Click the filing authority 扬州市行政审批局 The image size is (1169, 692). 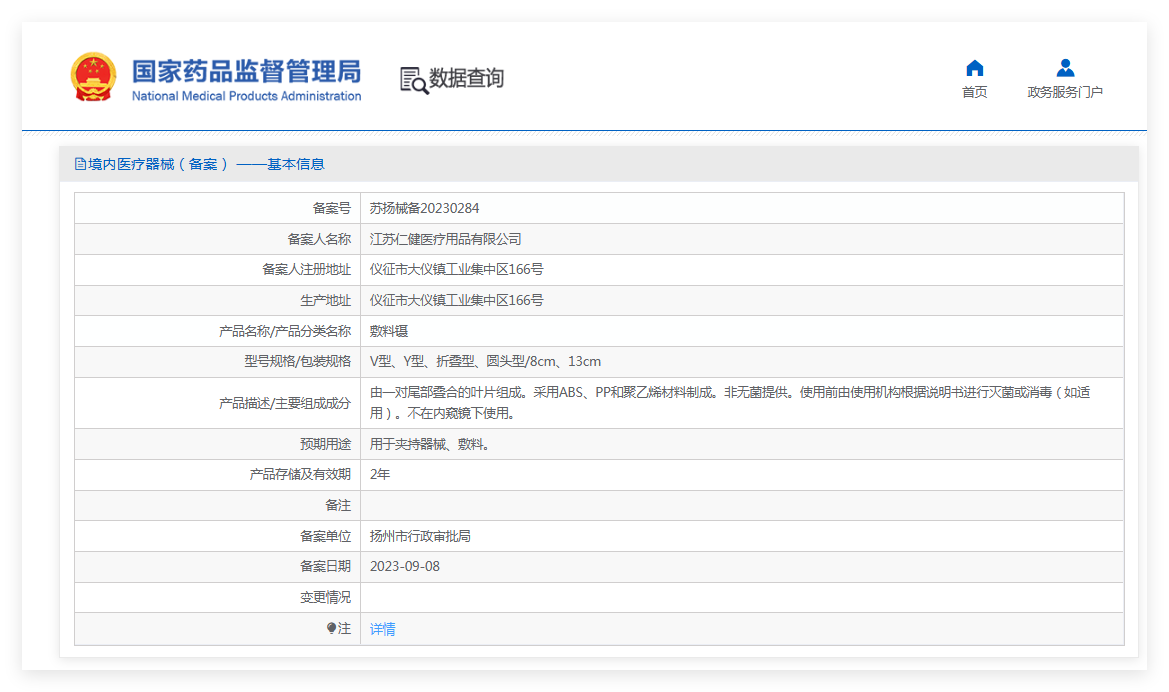420,536
